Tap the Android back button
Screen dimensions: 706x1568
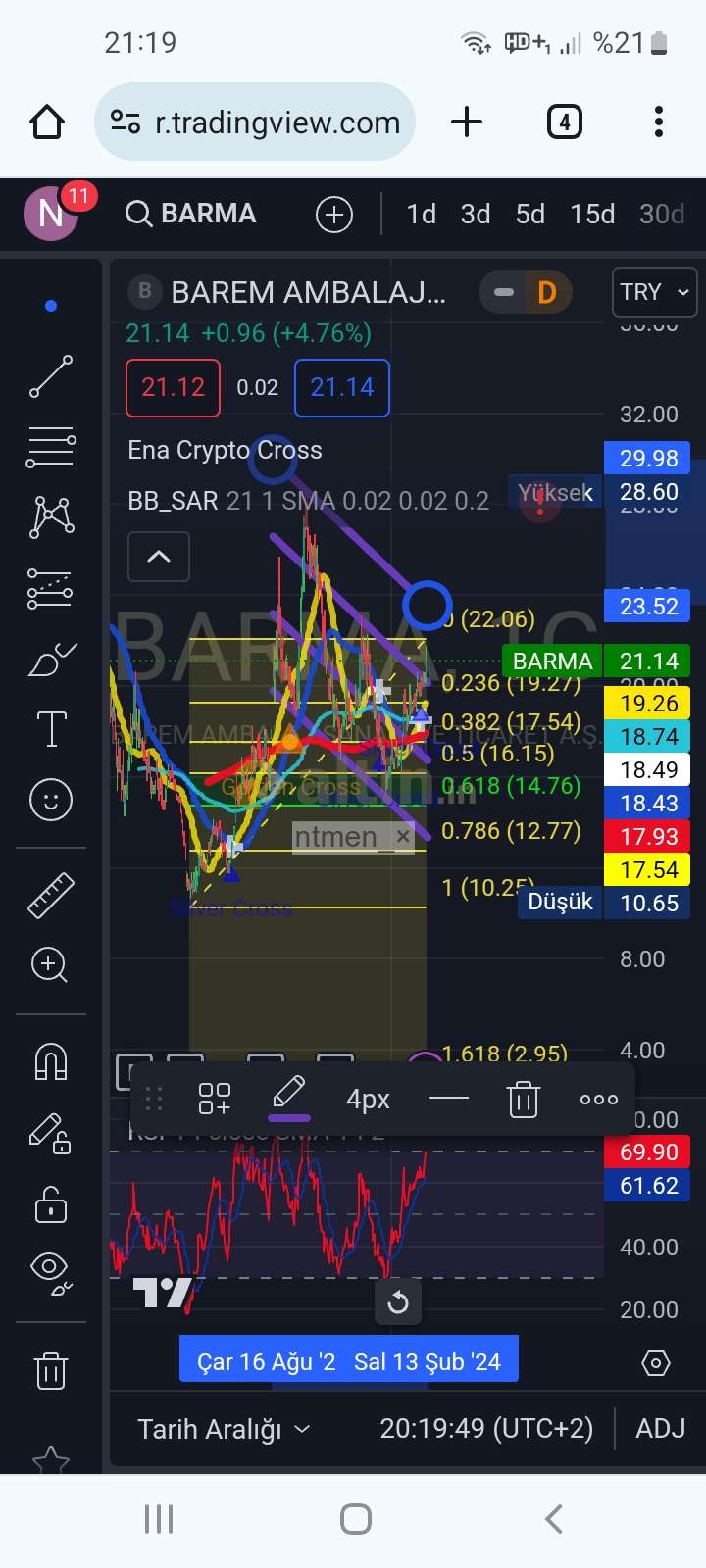pyautogui.click(x=554, y=1519)
